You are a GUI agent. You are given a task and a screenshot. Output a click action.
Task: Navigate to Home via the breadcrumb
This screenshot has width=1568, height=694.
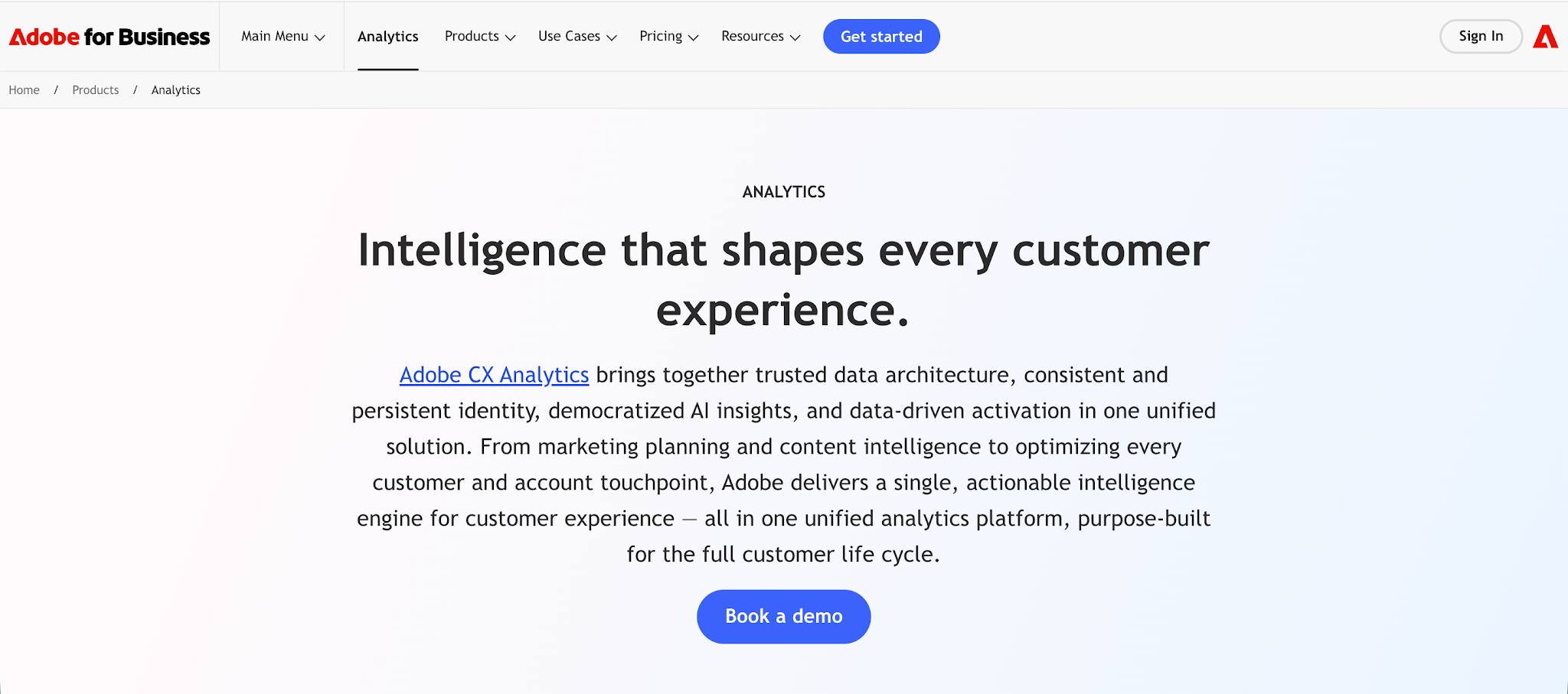[x=24, y=90]
